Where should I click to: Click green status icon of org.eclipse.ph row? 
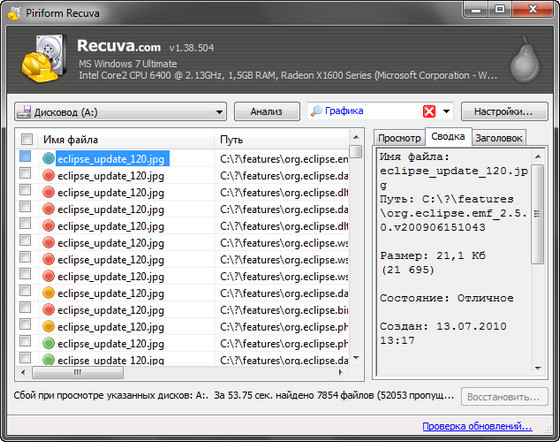pyautogui.click(x=48, y=343)
